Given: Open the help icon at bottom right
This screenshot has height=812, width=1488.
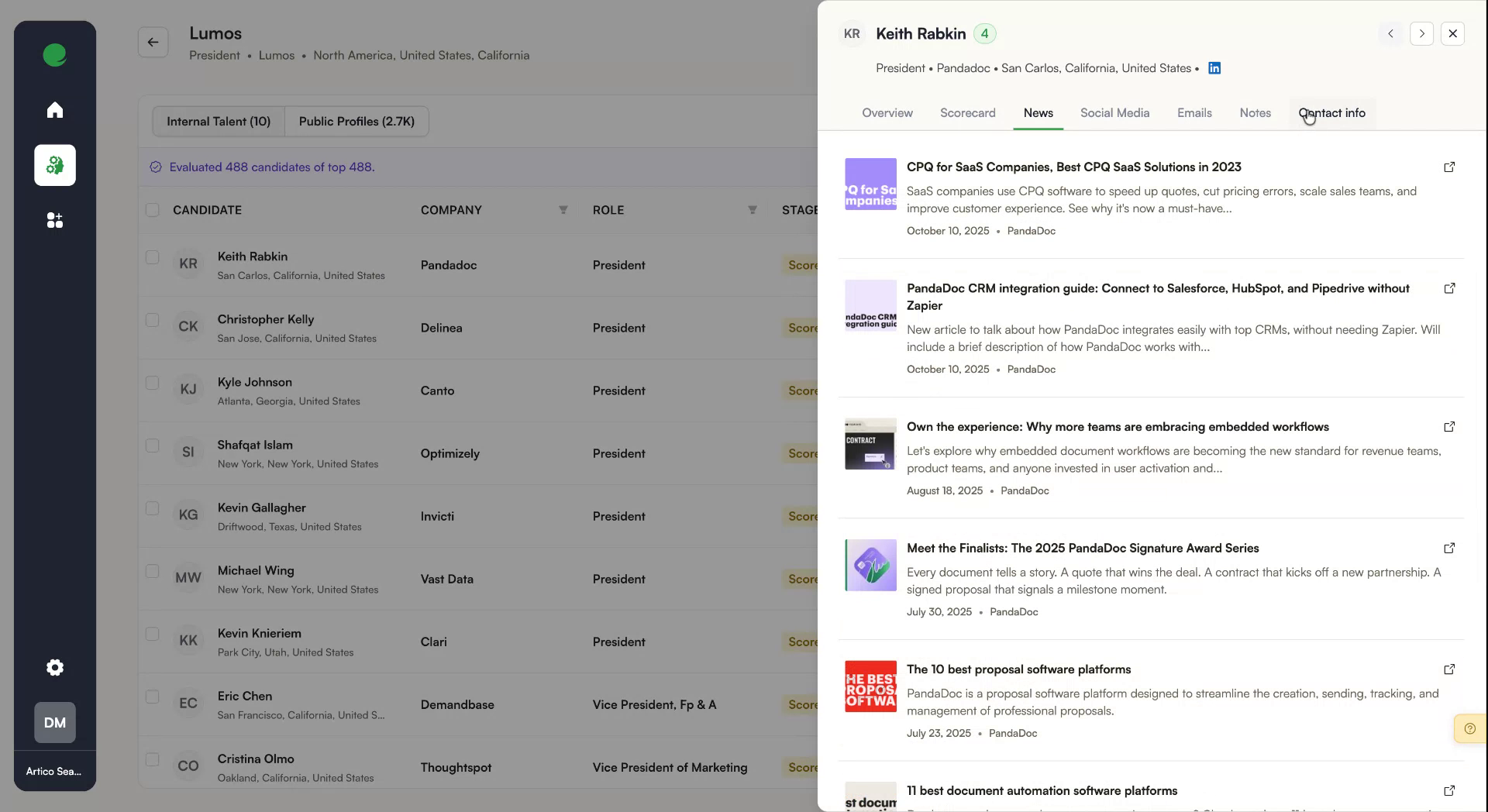Looking at the screenshot, I should click(1470, 728).
